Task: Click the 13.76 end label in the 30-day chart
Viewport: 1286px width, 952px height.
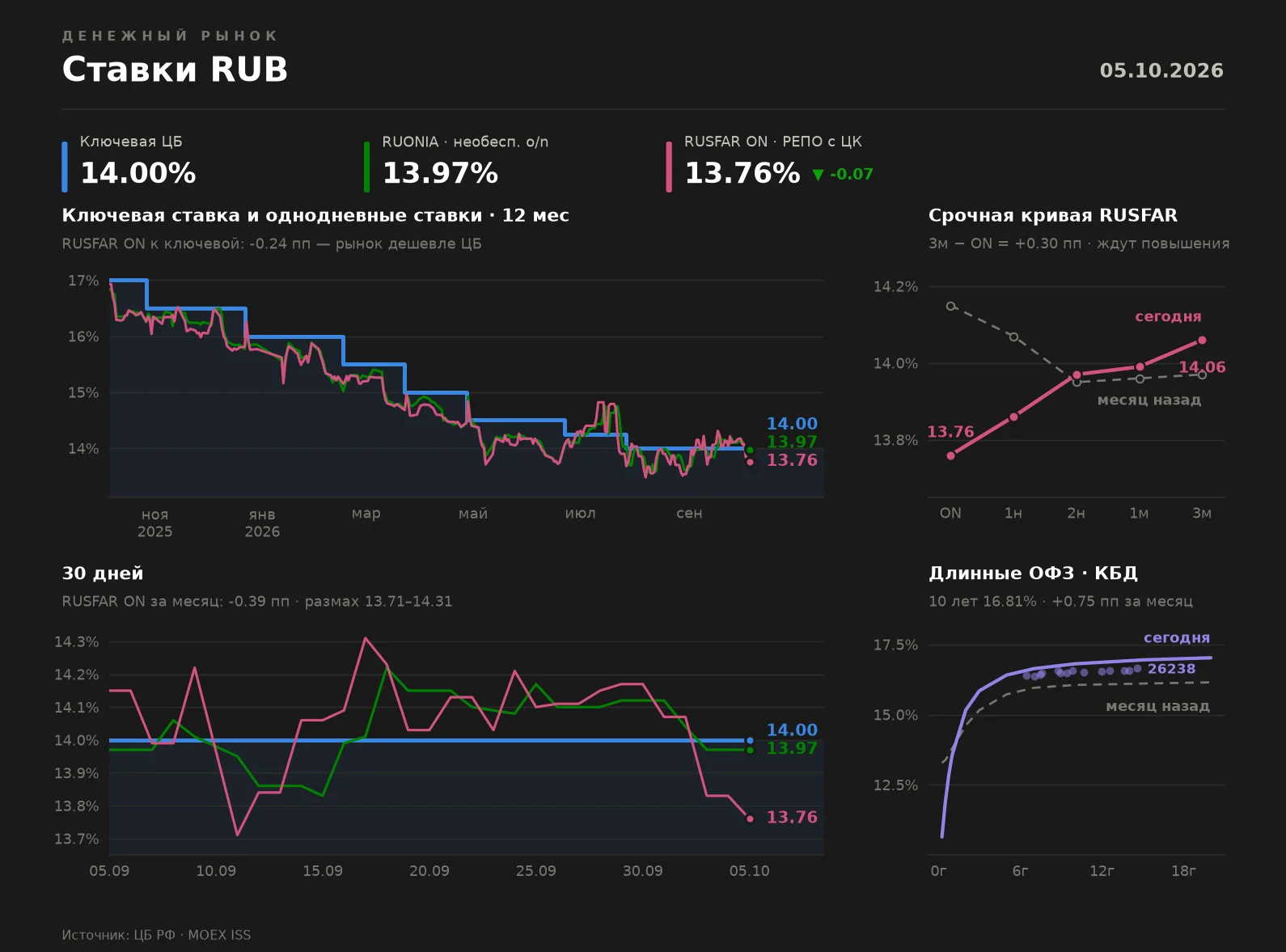Action: [x=792, y=817]
